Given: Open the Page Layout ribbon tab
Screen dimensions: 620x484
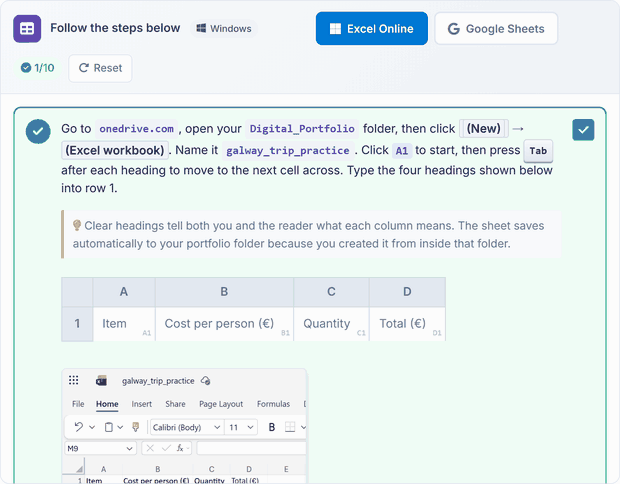Looking at the screenshot, I should 221,404.
